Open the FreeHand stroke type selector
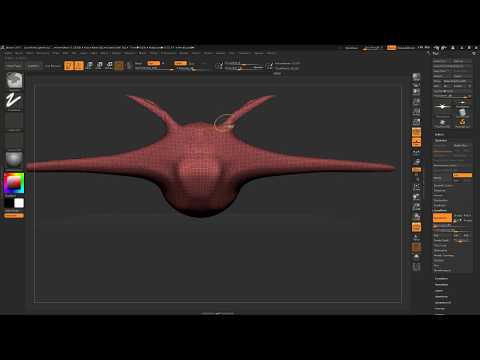 pos(14,100)
